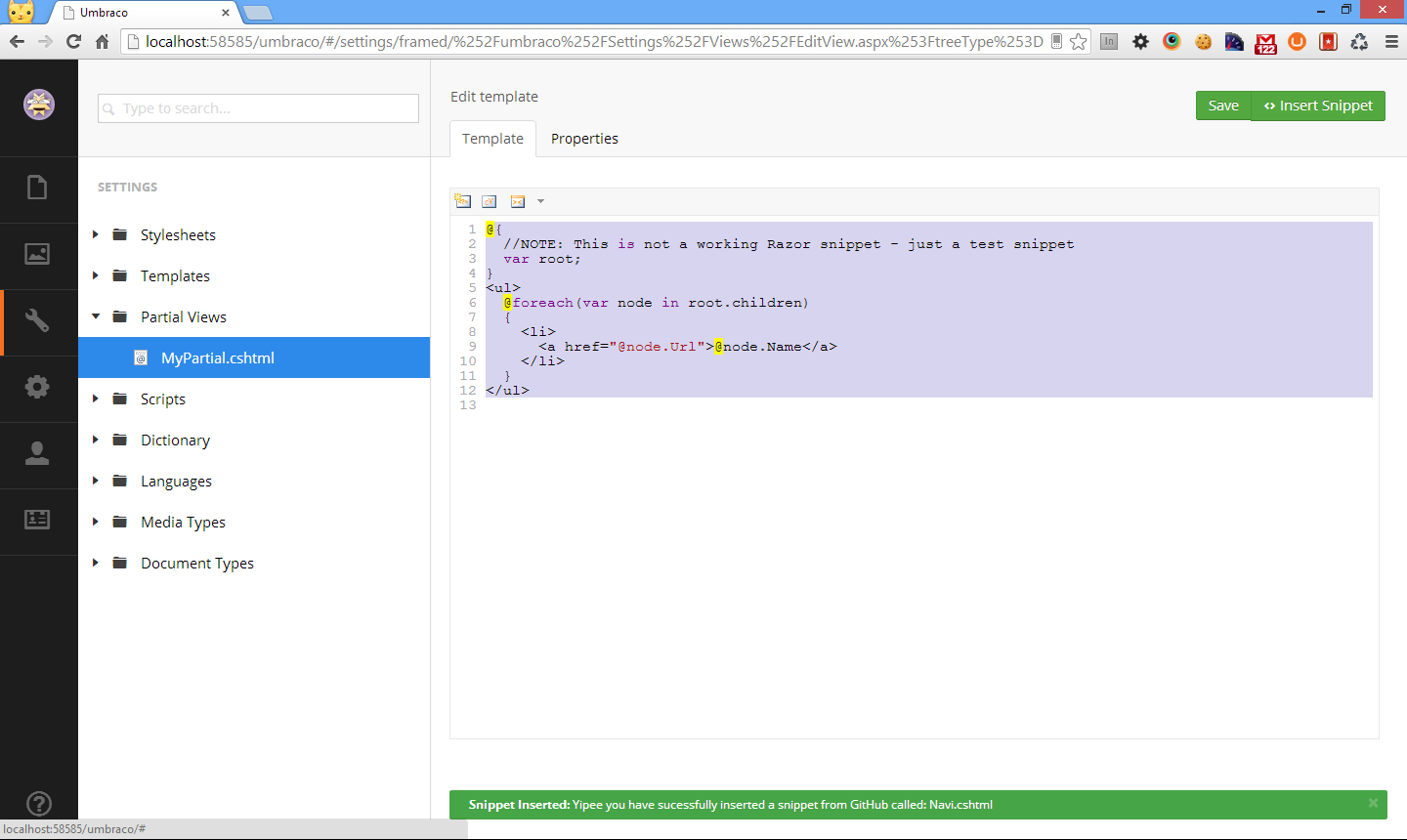Expand the Media Types folder arrow
Screen dimensions: 1407x840
click(96, 522)
